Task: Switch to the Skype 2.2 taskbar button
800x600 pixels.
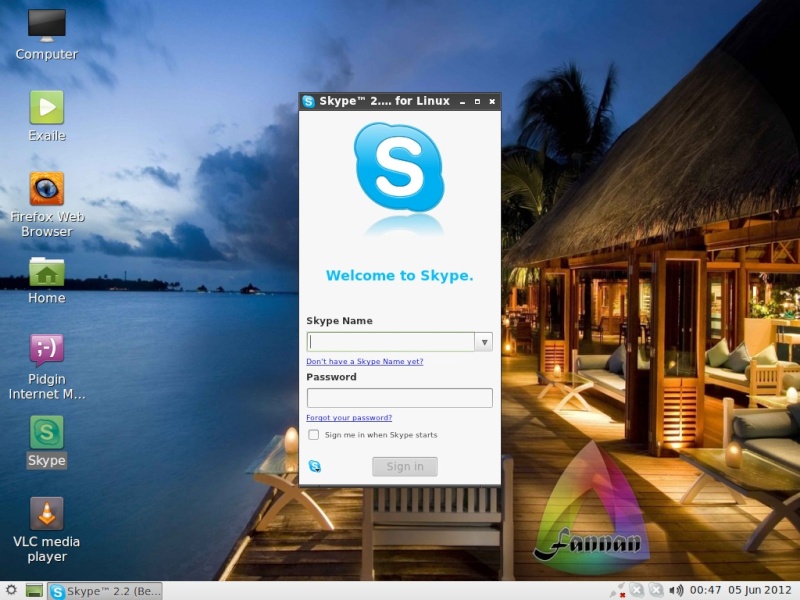Action: pyautogui.click(x=105, y=591)
